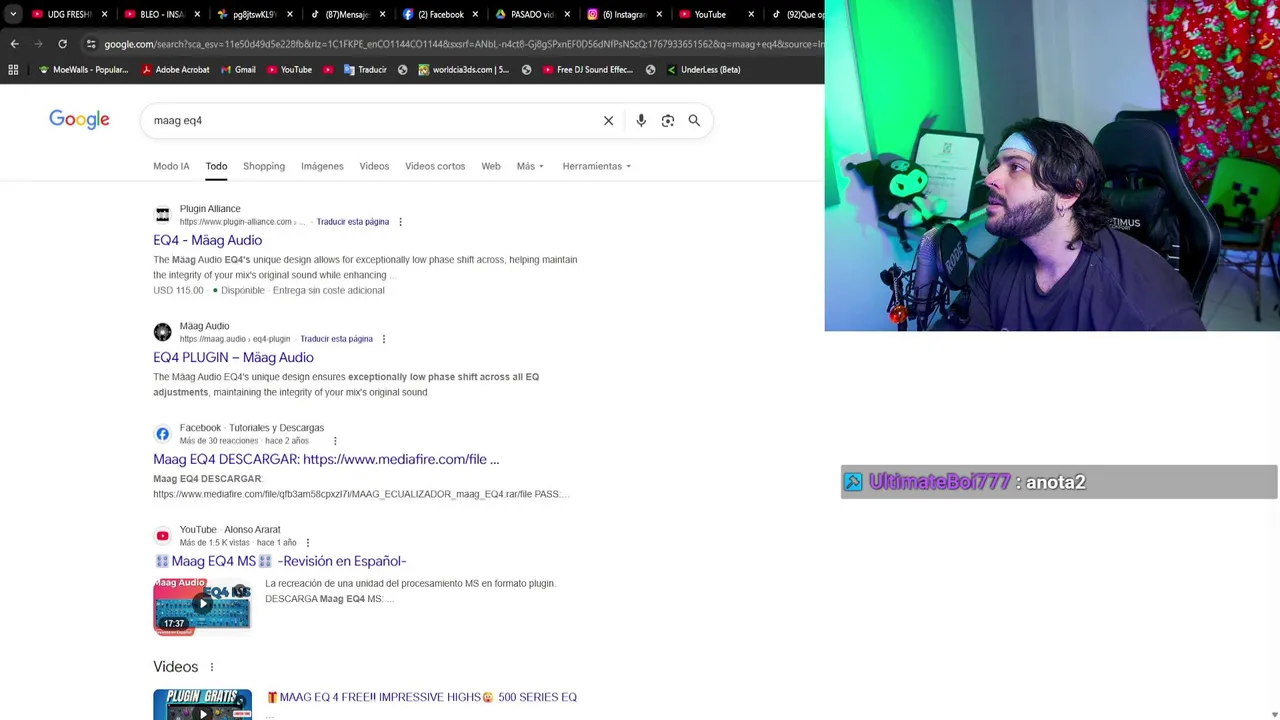The image size is (1280, 720).
Task: Open the Imágenes results tab
Action: click(322, 166)
